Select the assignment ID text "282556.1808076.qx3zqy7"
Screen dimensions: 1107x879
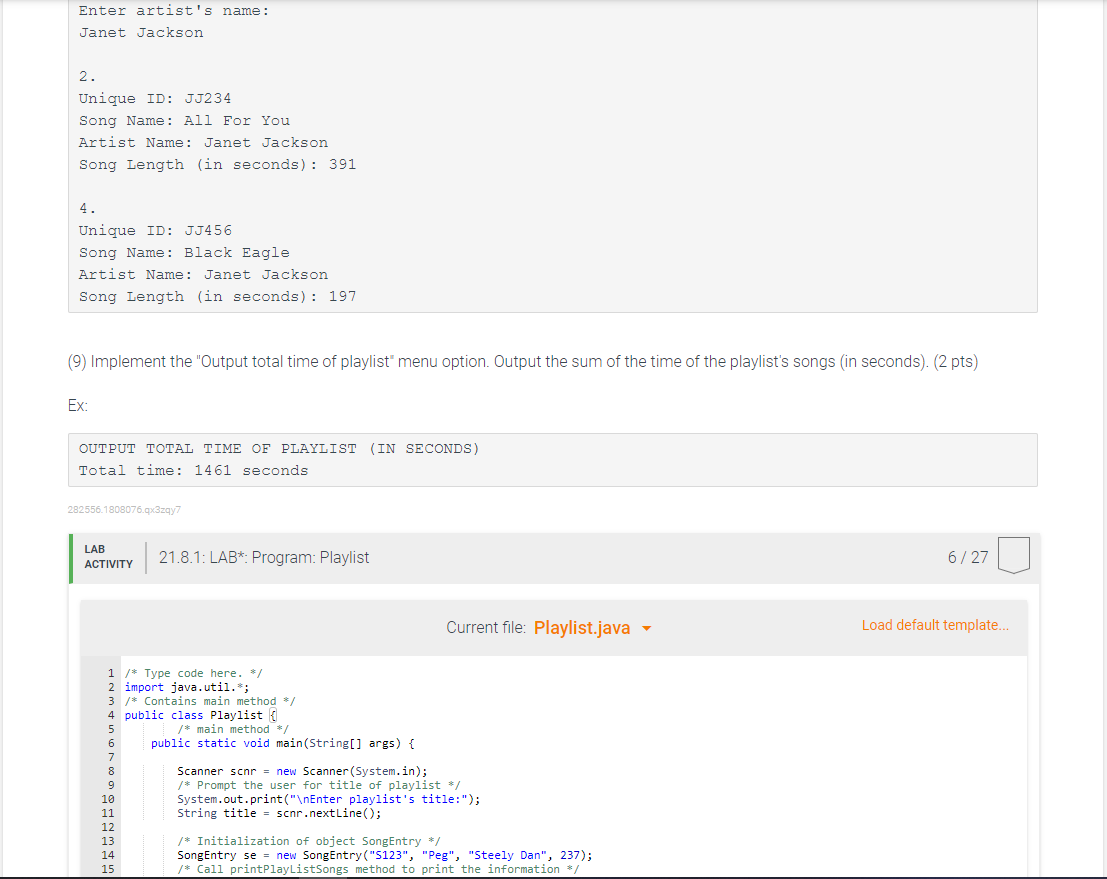(x=123, y=510)
